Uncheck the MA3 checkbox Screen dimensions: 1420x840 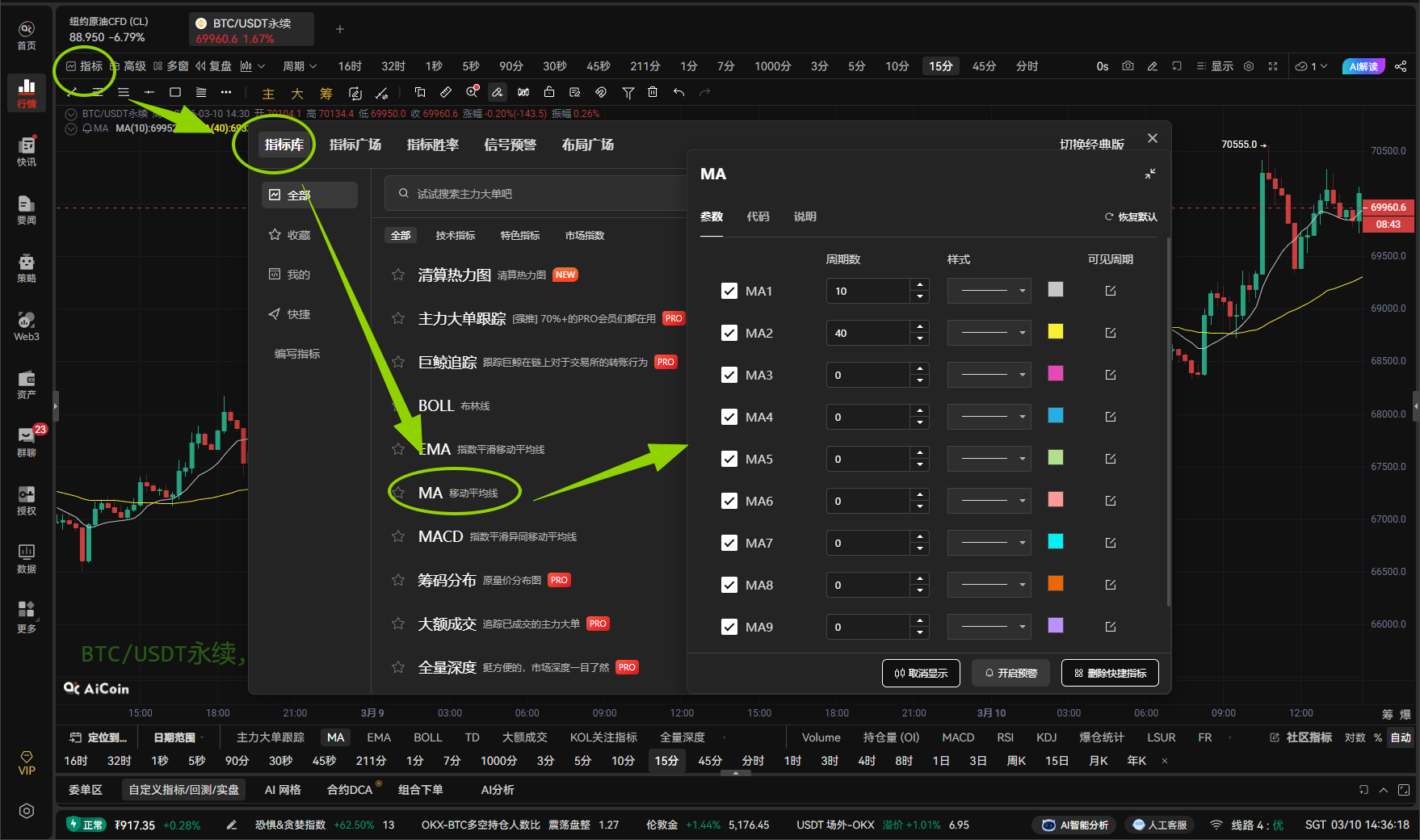[730, 374]
